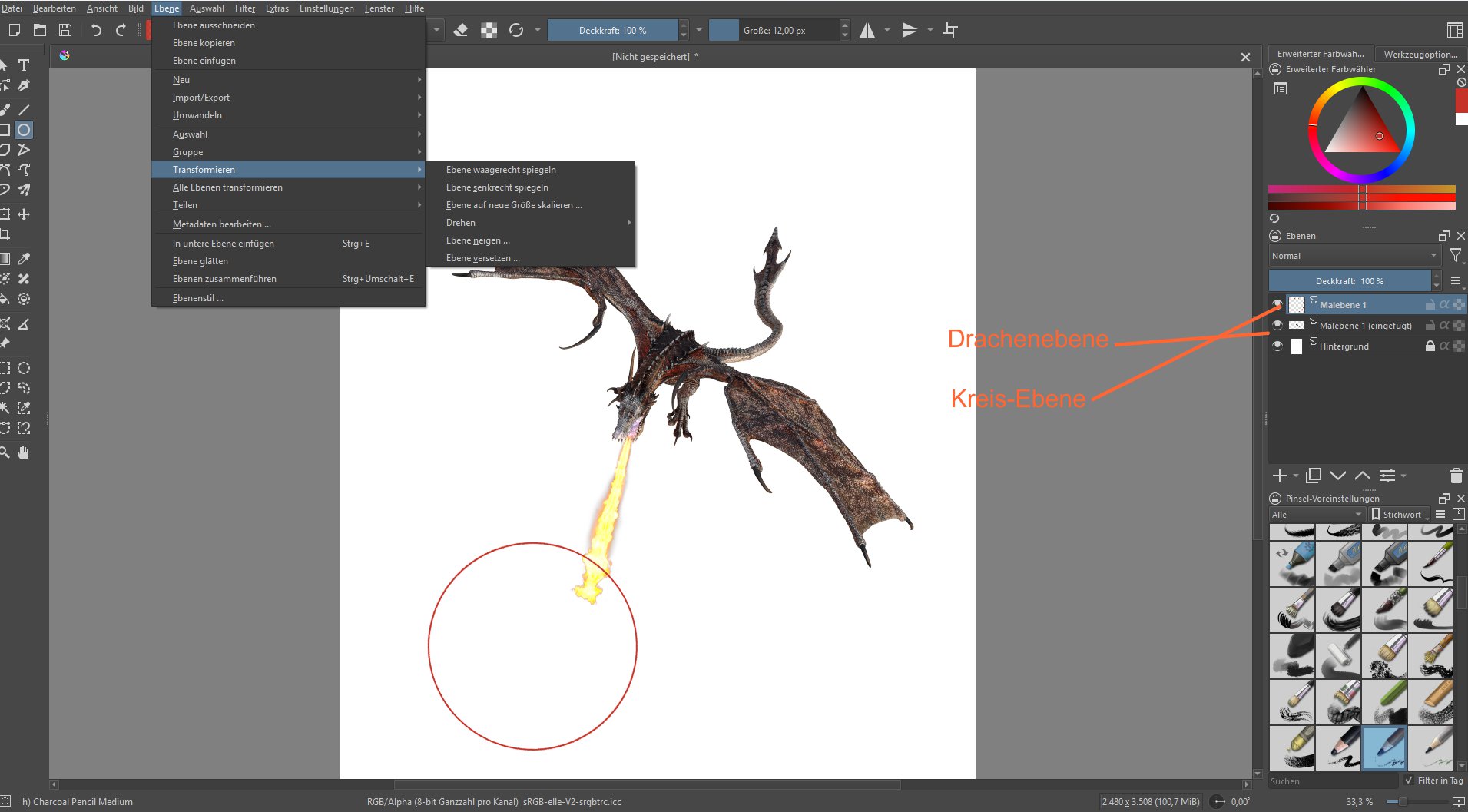Viewport: 1468px width, 812px height.
Task: Select the Text tool
Action: pyautogui.click(x=24, y=65)
